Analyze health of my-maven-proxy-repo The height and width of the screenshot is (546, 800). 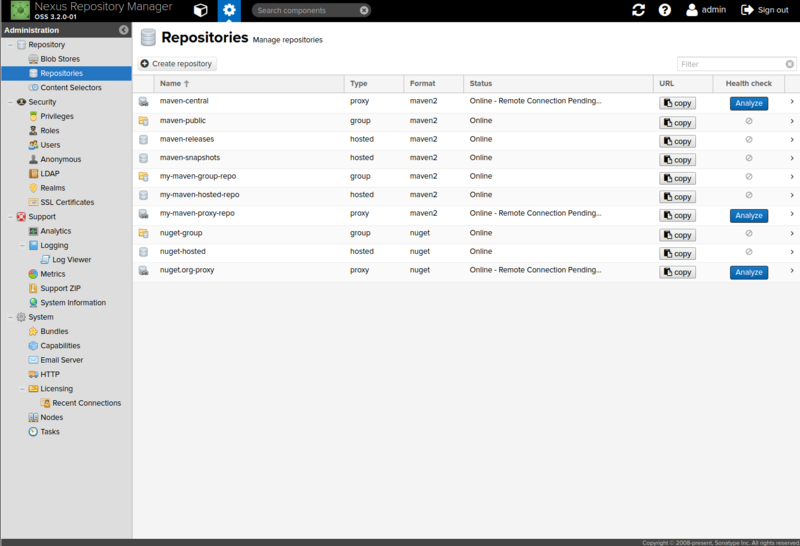[x=748, y=216]
